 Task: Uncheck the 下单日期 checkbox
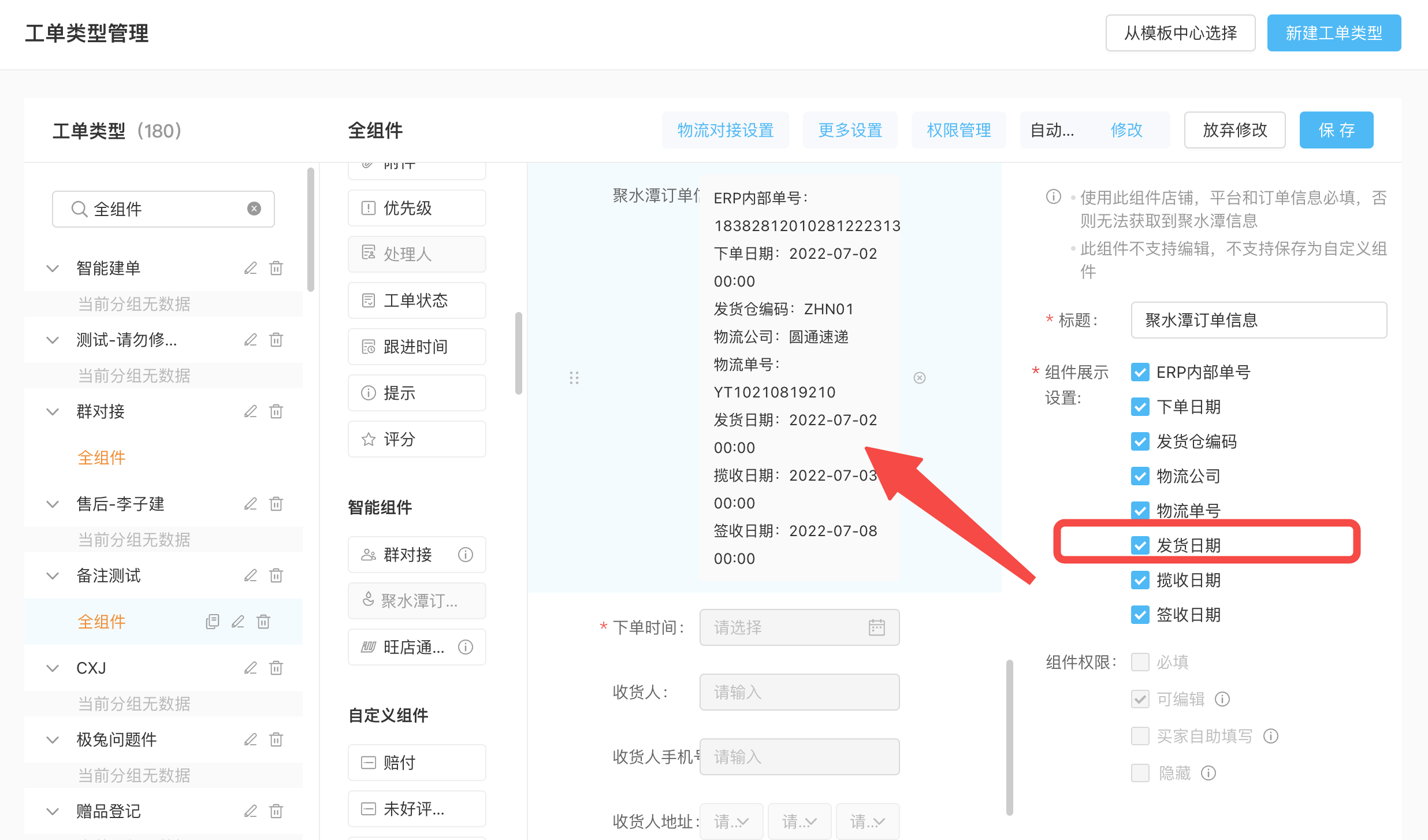1140,407
